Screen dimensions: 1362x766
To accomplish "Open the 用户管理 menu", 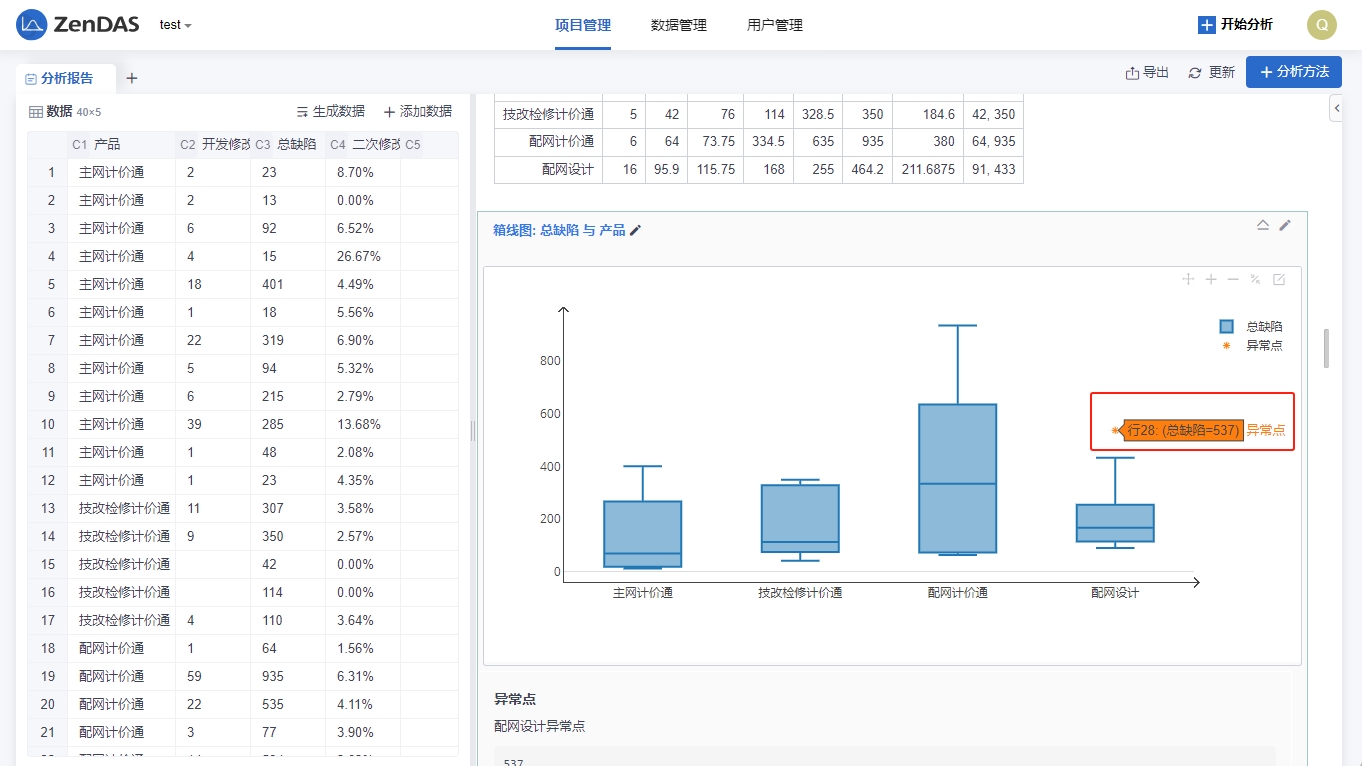I will [x=774, y=25].
